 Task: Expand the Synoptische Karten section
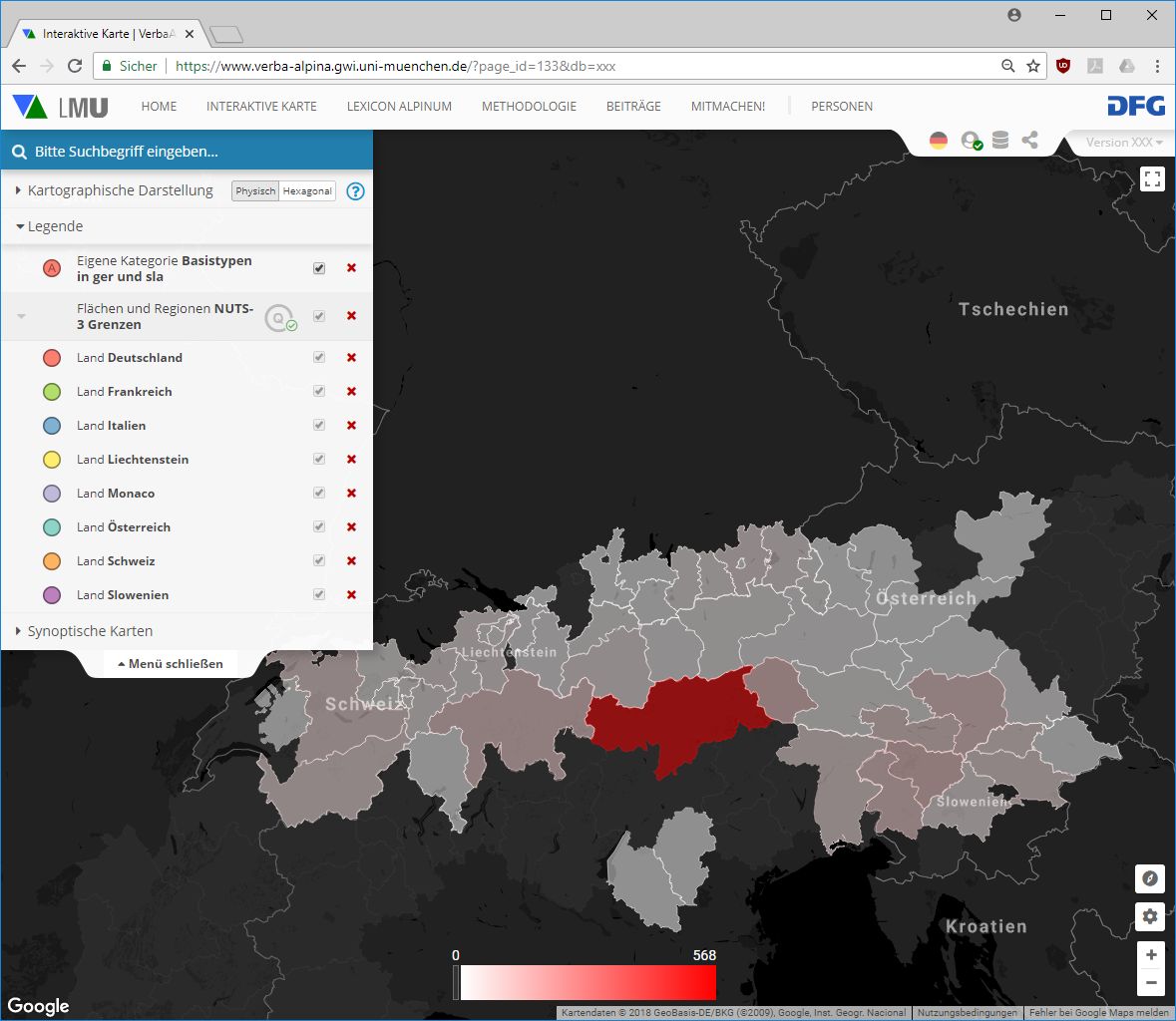(x=90, y=631)
